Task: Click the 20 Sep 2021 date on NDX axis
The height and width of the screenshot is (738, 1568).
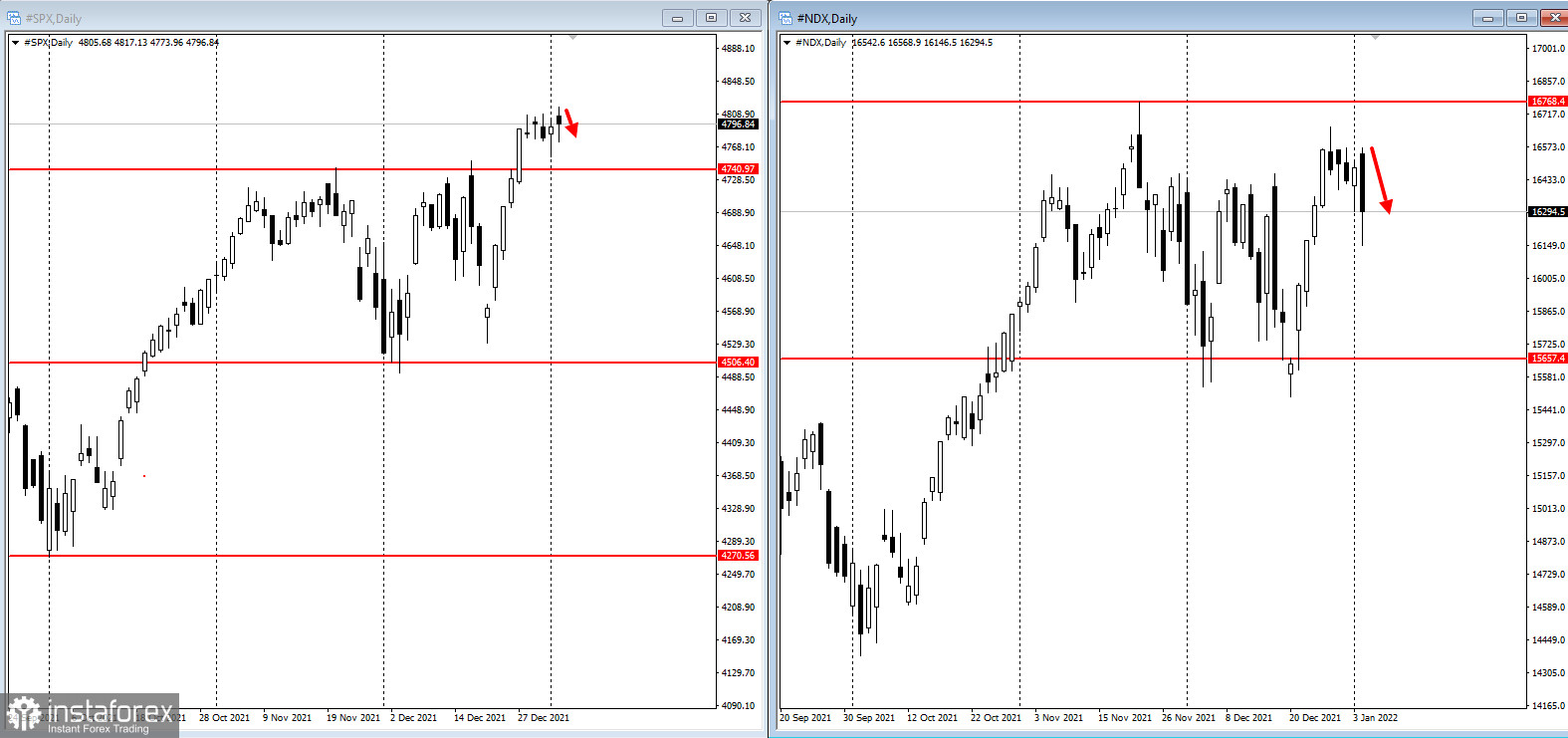Action: click(805, 718)
